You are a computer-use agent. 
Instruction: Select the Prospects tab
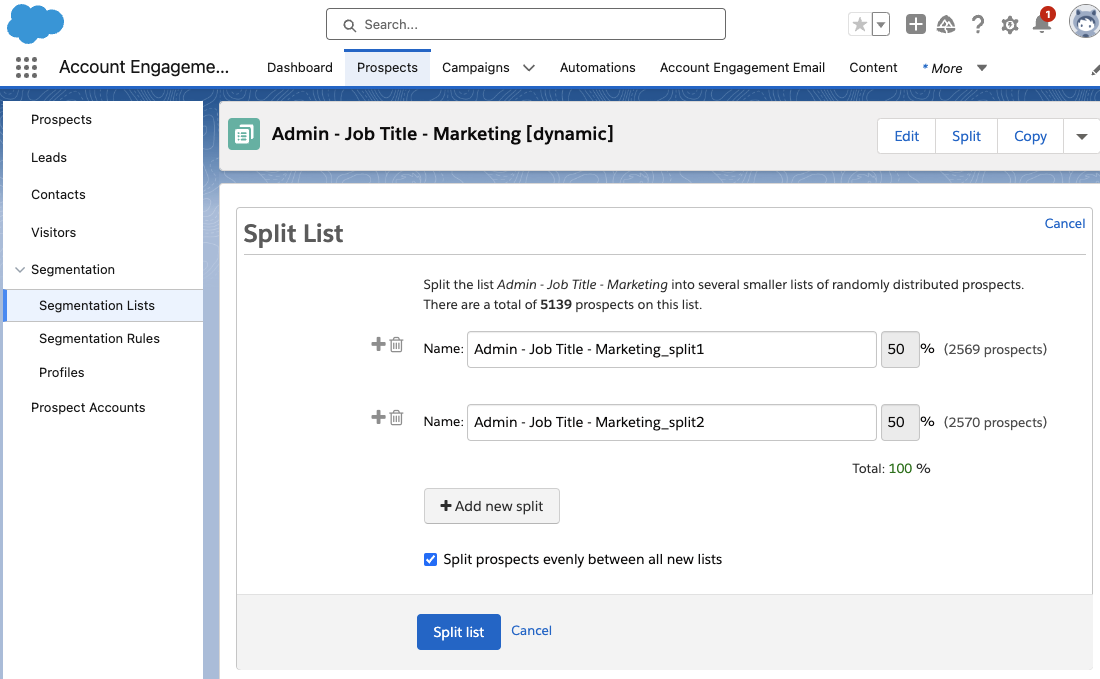[x=387, y=67]
